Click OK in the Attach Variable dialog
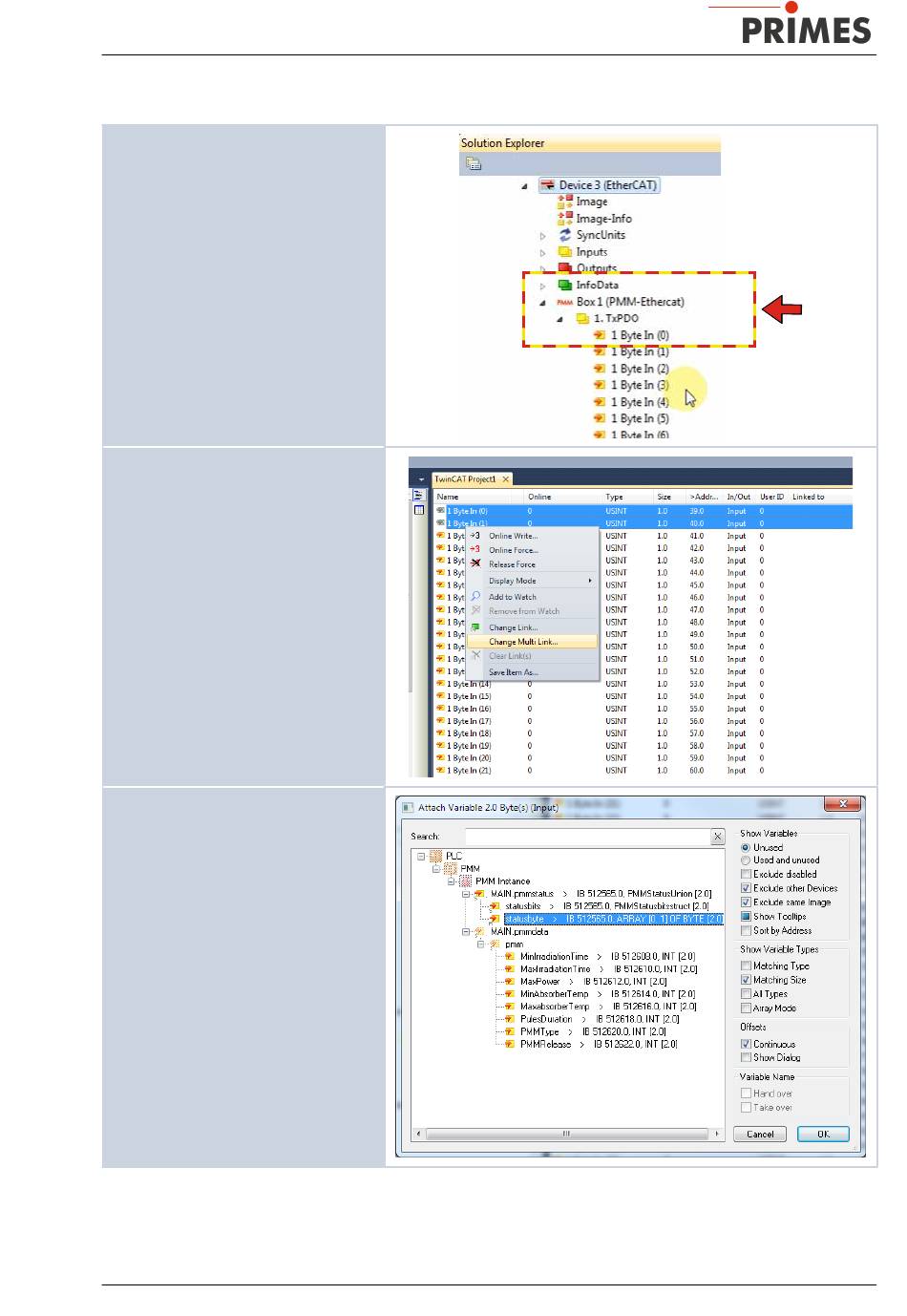907x1316 pixels. 823,1134
